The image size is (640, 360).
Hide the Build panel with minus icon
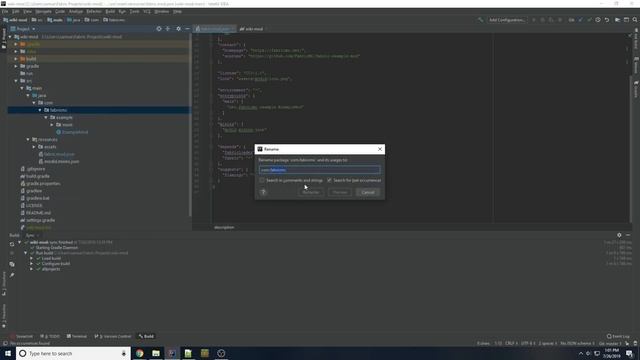click(628, 235)
